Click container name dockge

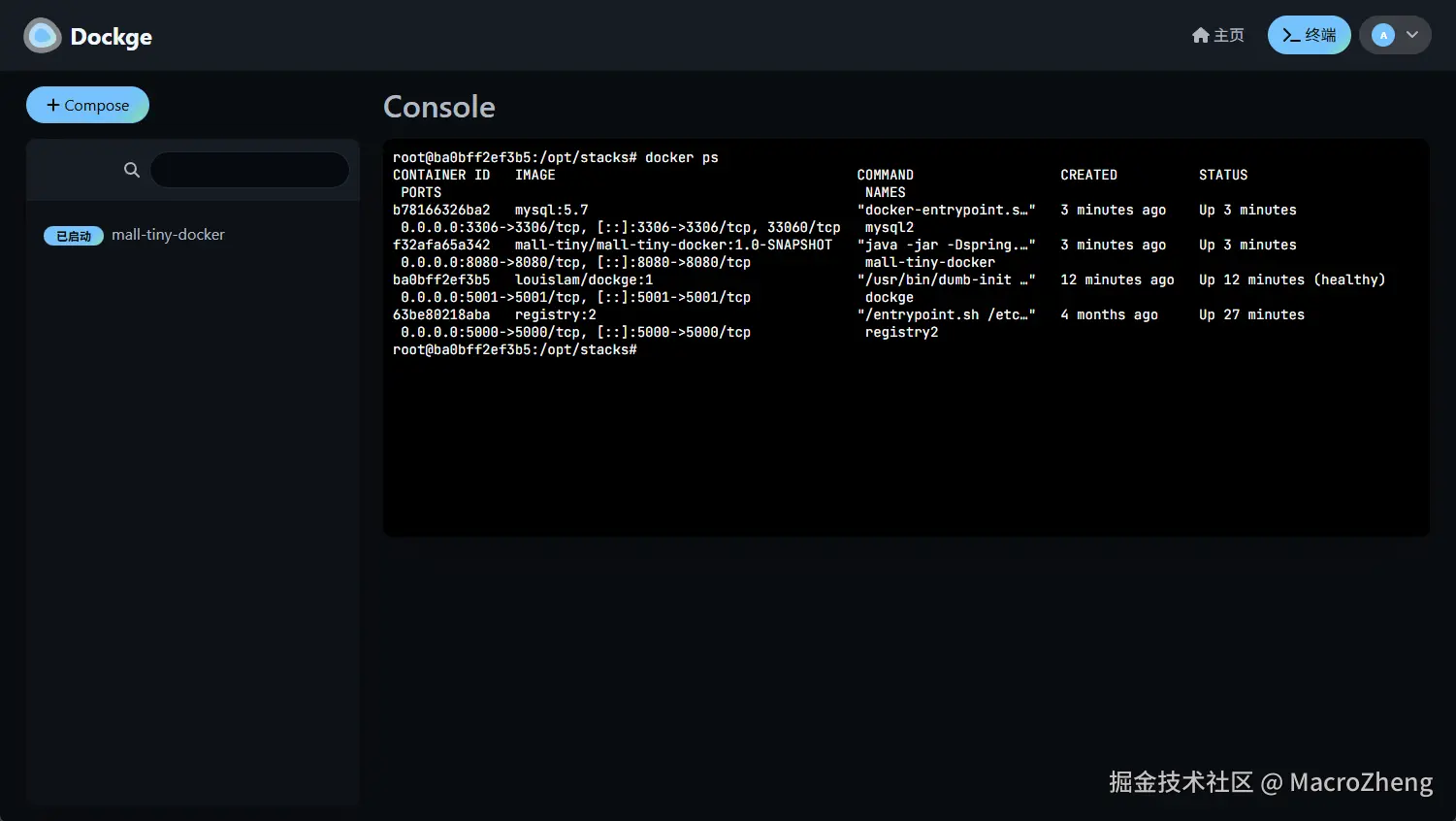coord(890,297)
